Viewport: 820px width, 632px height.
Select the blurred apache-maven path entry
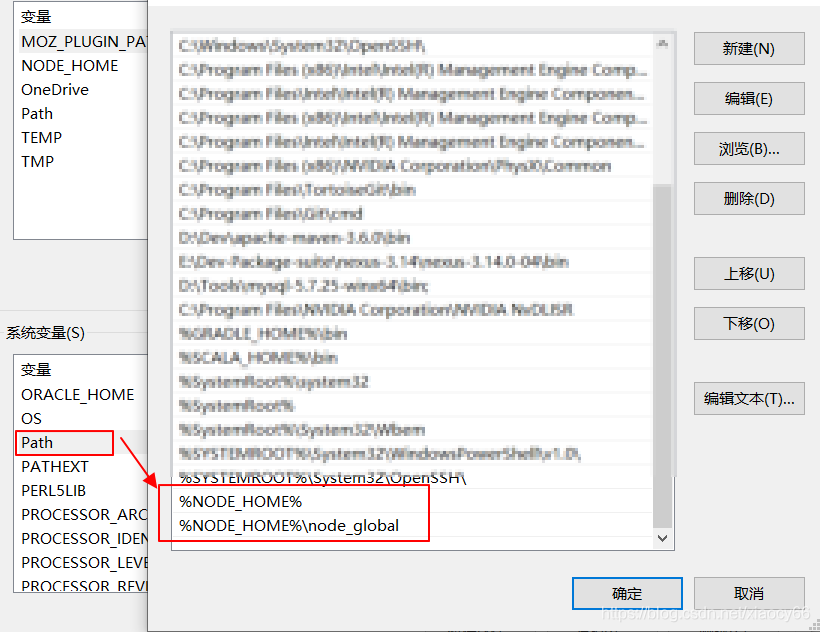413,238
